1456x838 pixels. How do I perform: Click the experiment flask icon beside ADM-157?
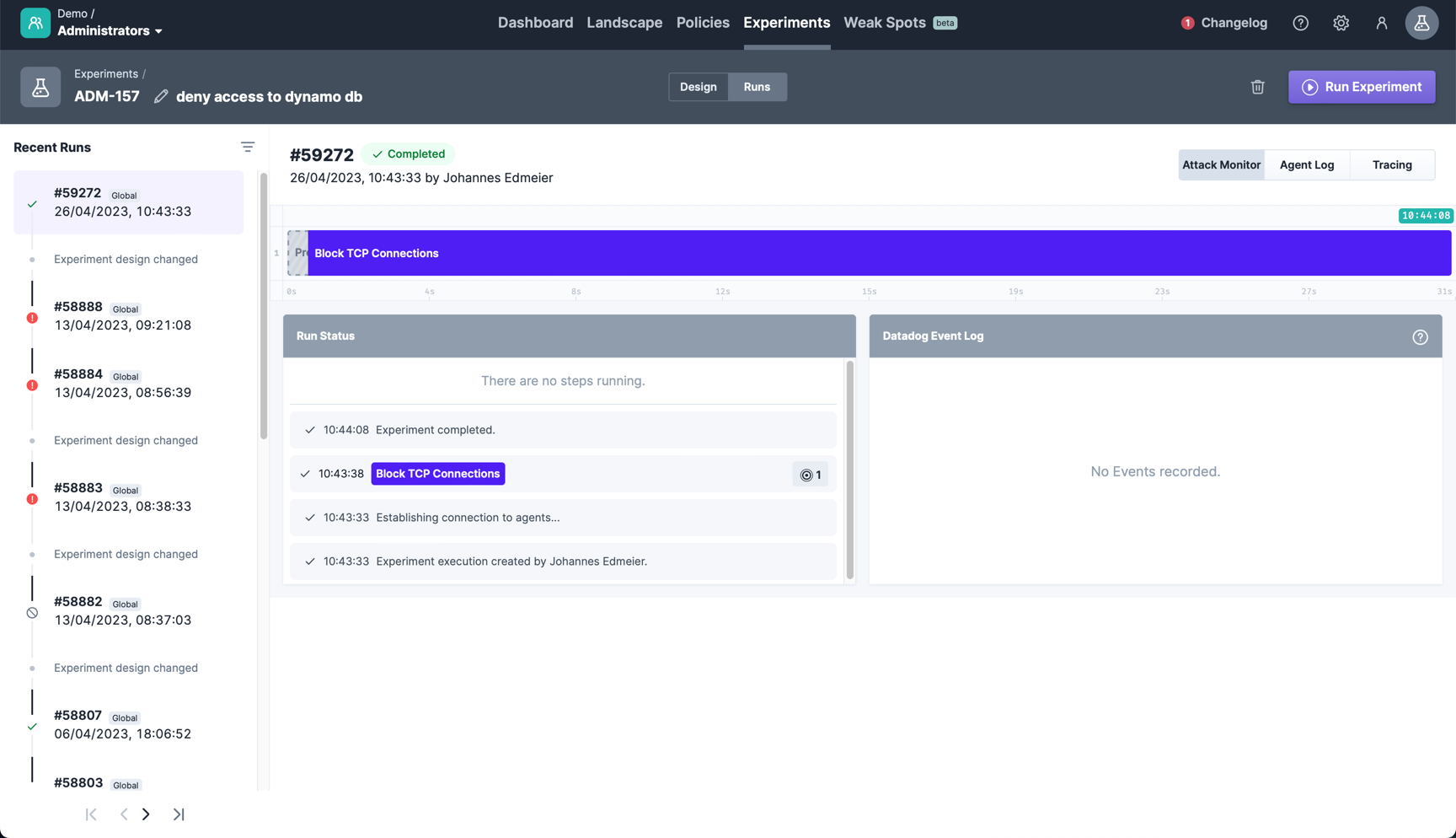point(40,87)
